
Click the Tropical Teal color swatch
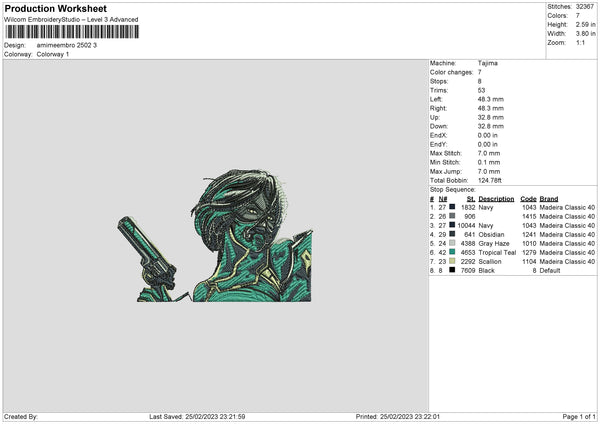click(452, 252)
